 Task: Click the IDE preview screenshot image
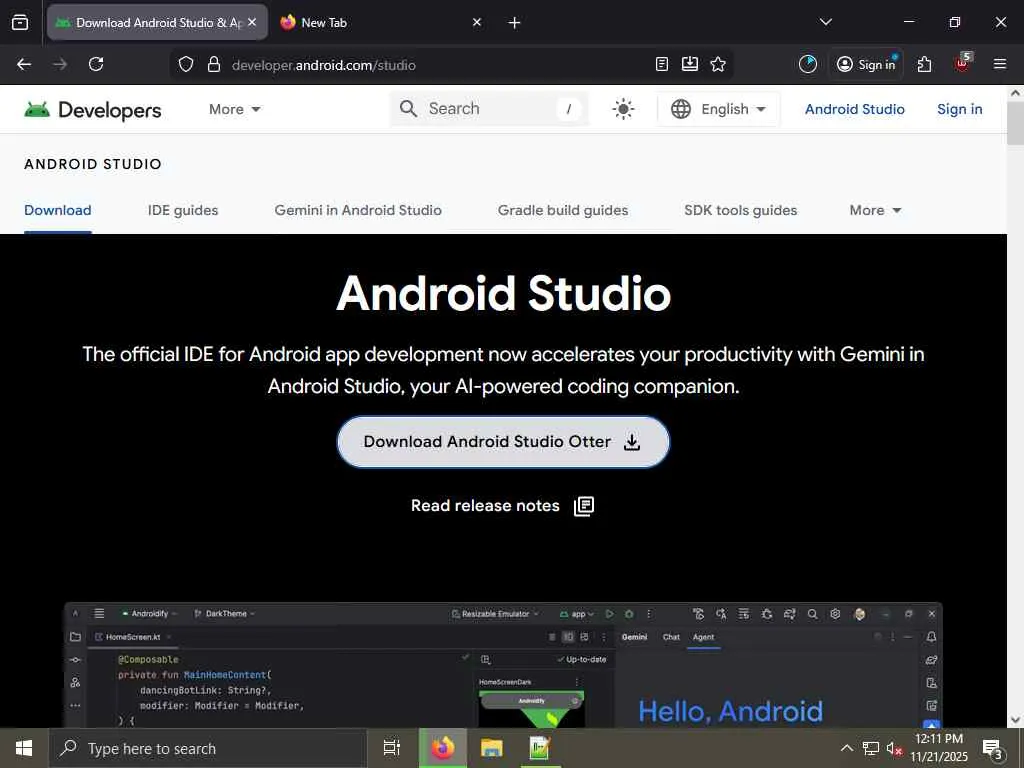pyautogui.click(x=503, y=665)
